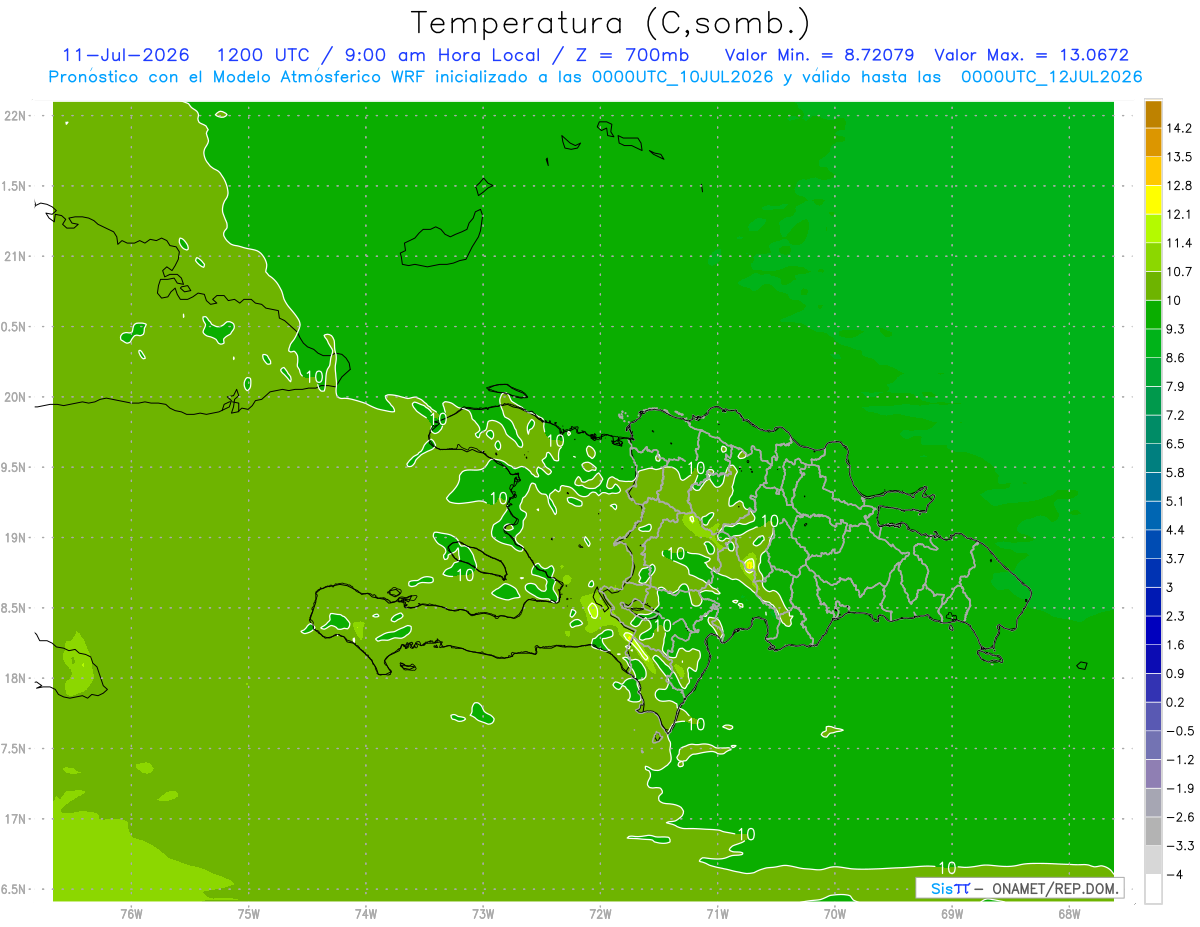Screen dimensions: 1200x927
Task: Click the 70W longitude label
Action: tap(835, 913)
